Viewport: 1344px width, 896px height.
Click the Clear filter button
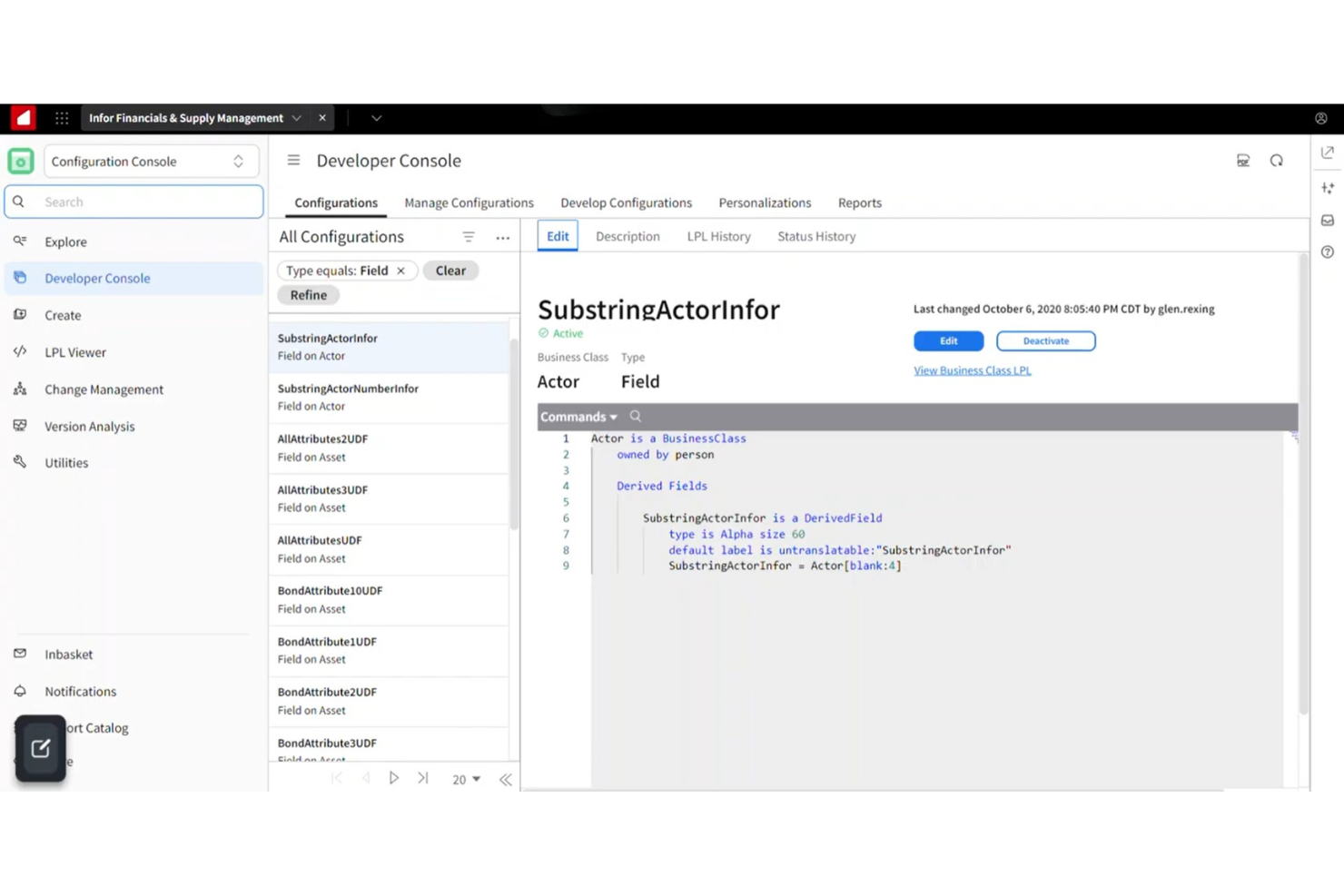click(450, 271)
